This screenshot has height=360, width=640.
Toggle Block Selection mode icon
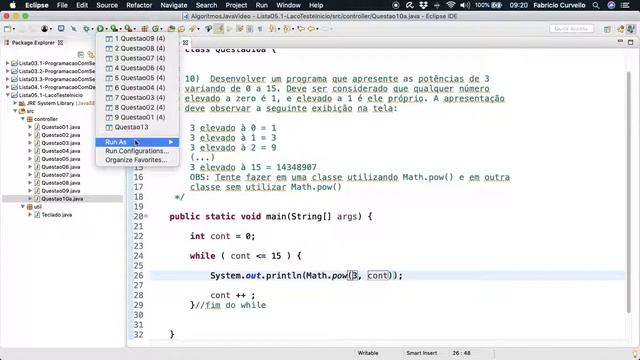click(250, 29)
